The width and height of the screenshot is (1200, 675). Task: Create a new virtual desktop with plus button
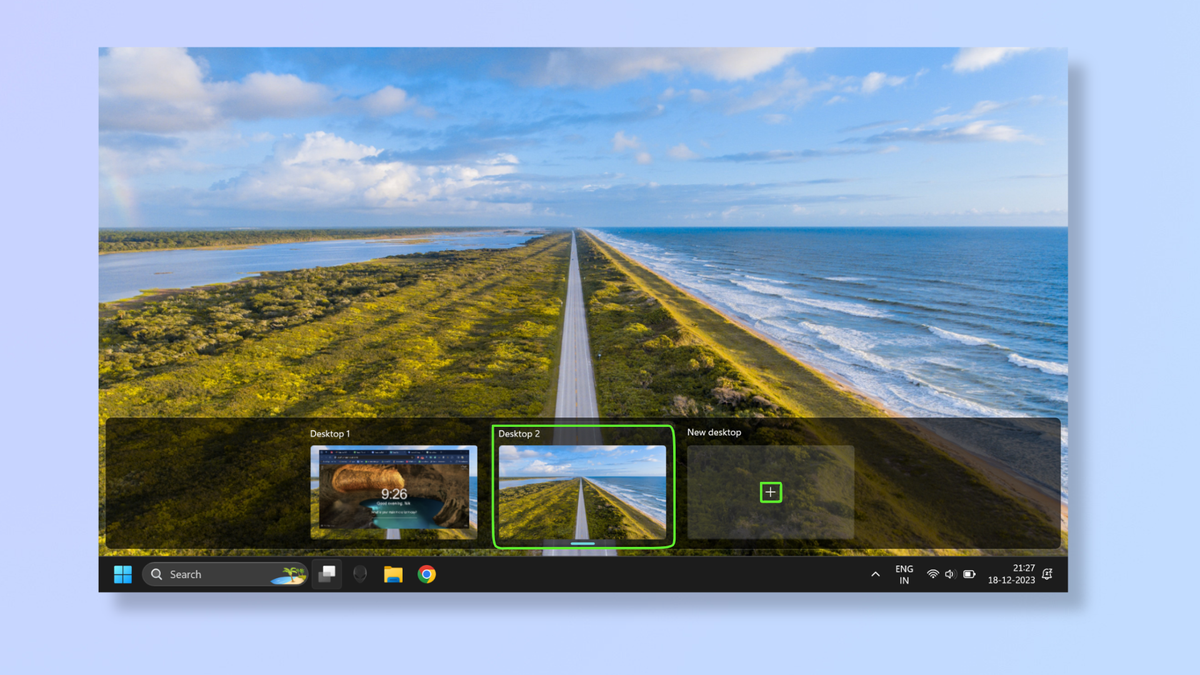point(770,491)
